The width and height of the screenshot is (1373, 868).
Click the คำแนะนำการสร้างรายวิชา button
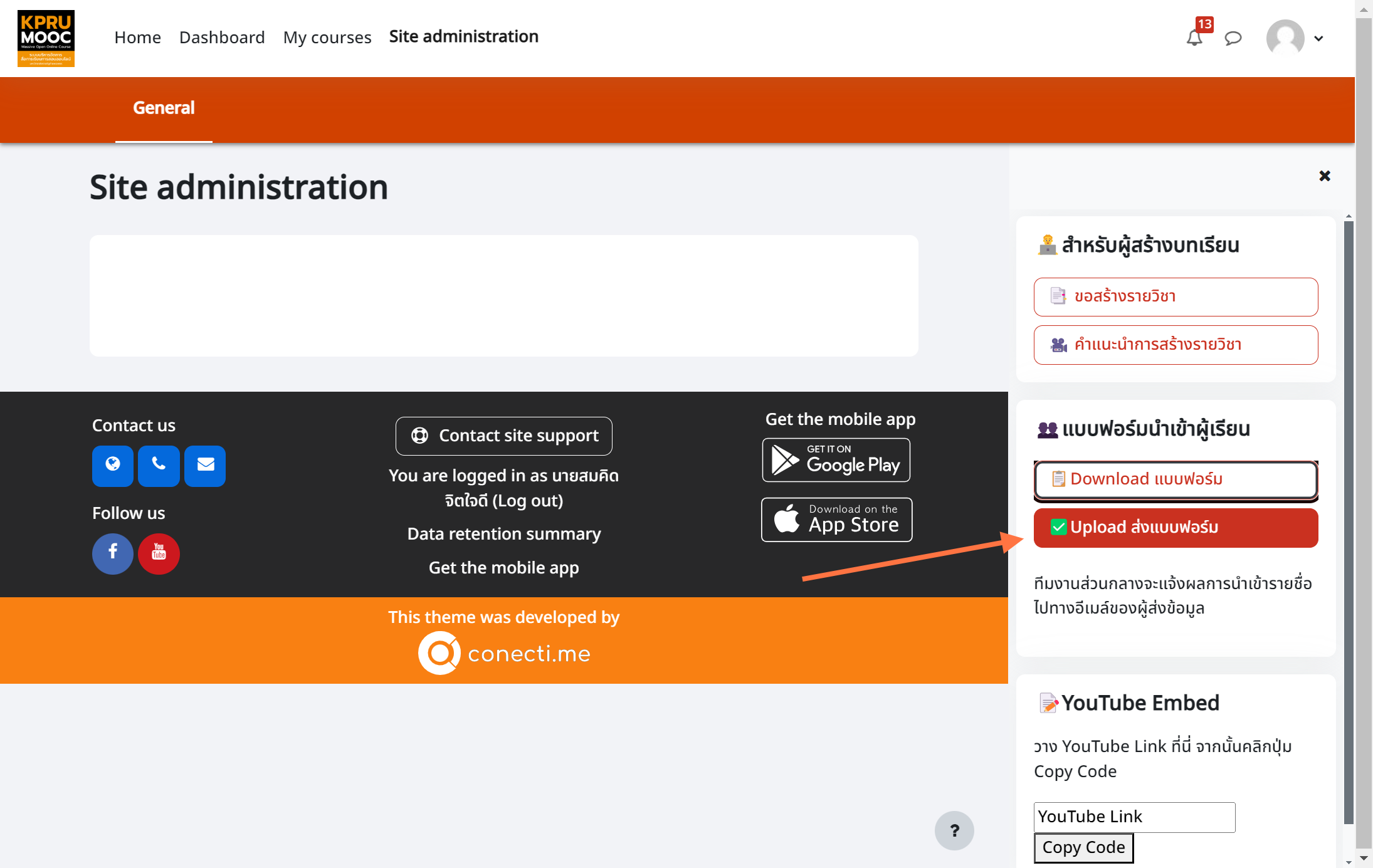tap(1176, 345)
